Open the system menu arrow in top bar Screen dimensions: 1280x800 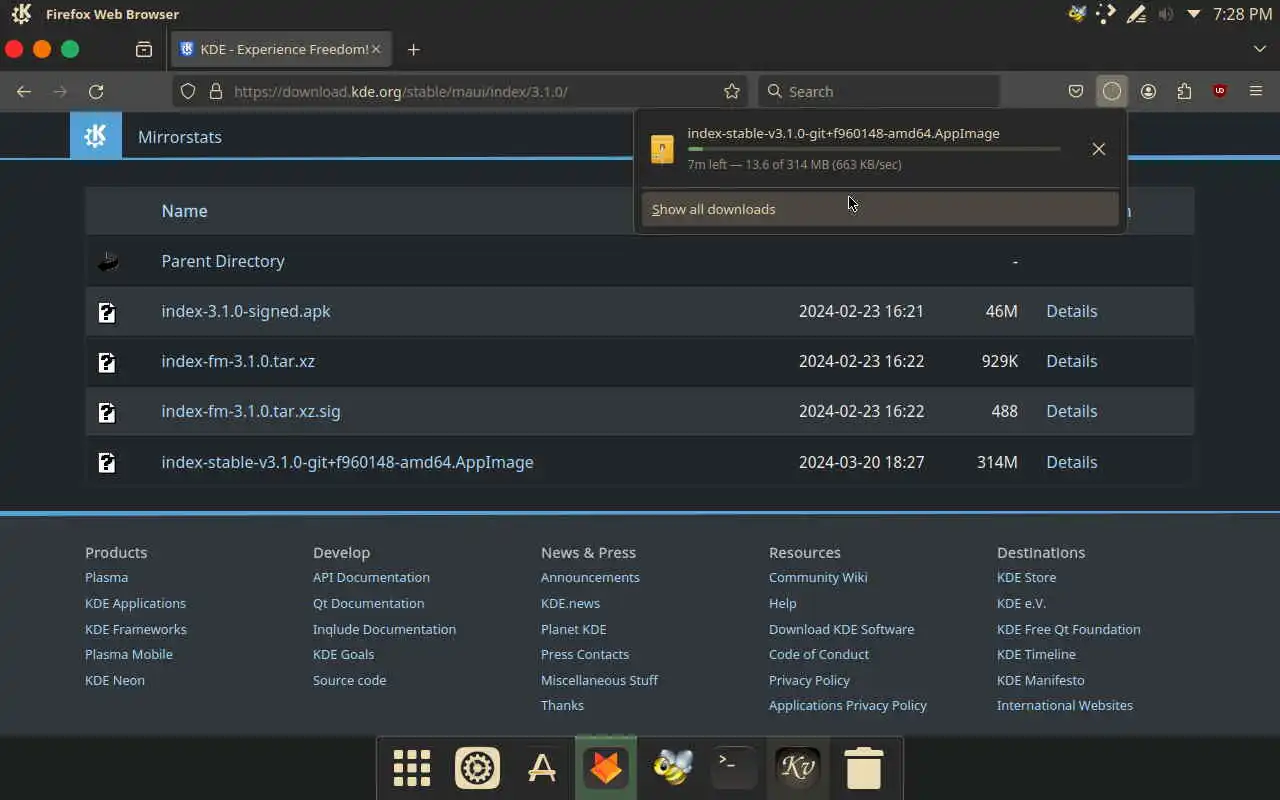(x=1193, y=14)
